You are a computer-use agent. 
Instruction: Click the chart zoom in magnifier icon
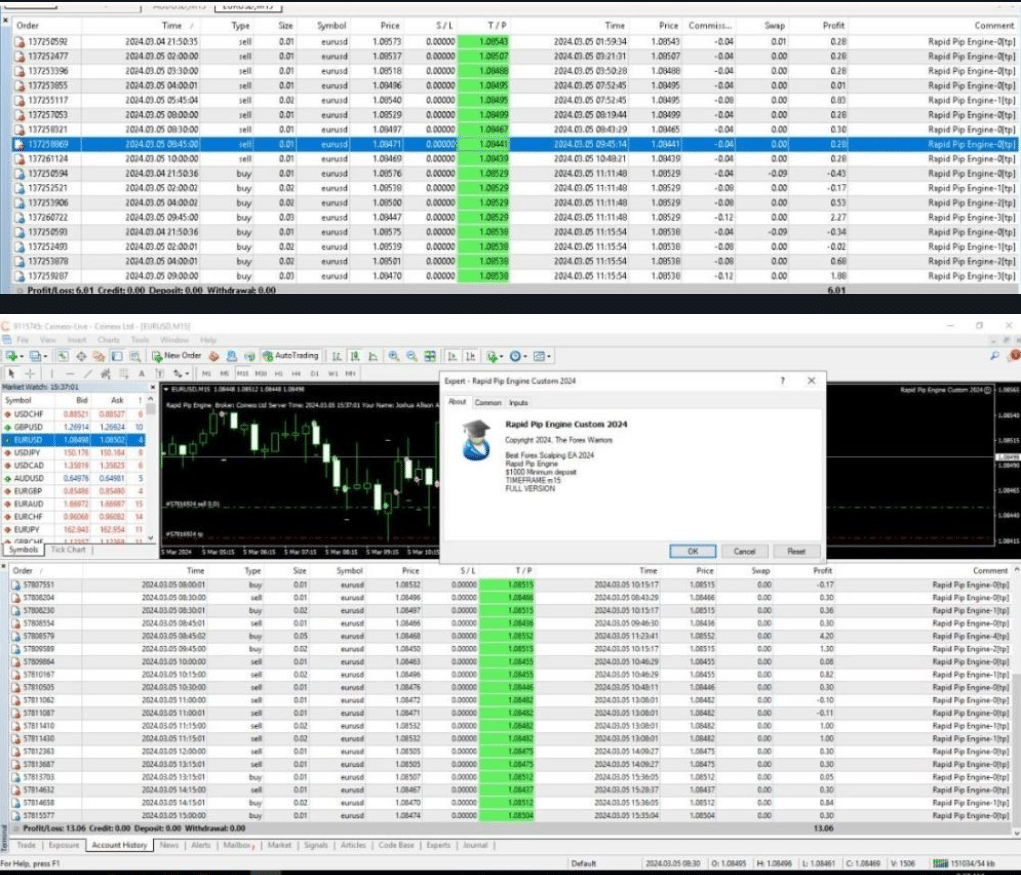coord(392,356)
